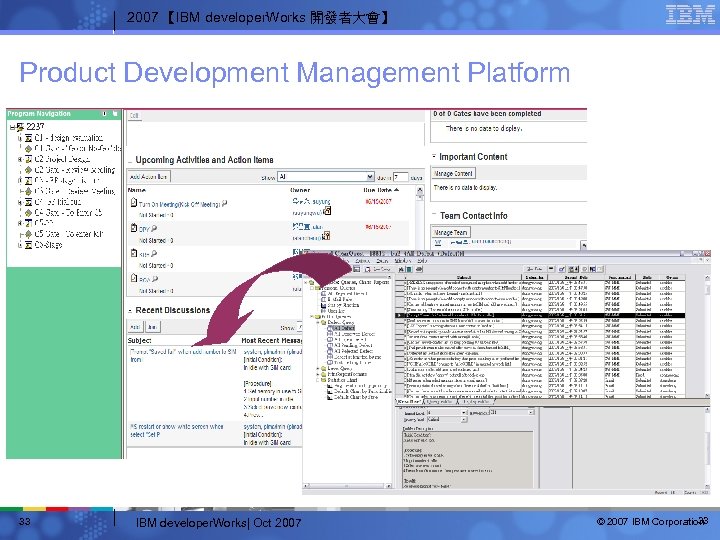Viewport: 720px width, 540px height.
Task: Open the Help menu in ClearQuest
Action: (x=422, y=261)
